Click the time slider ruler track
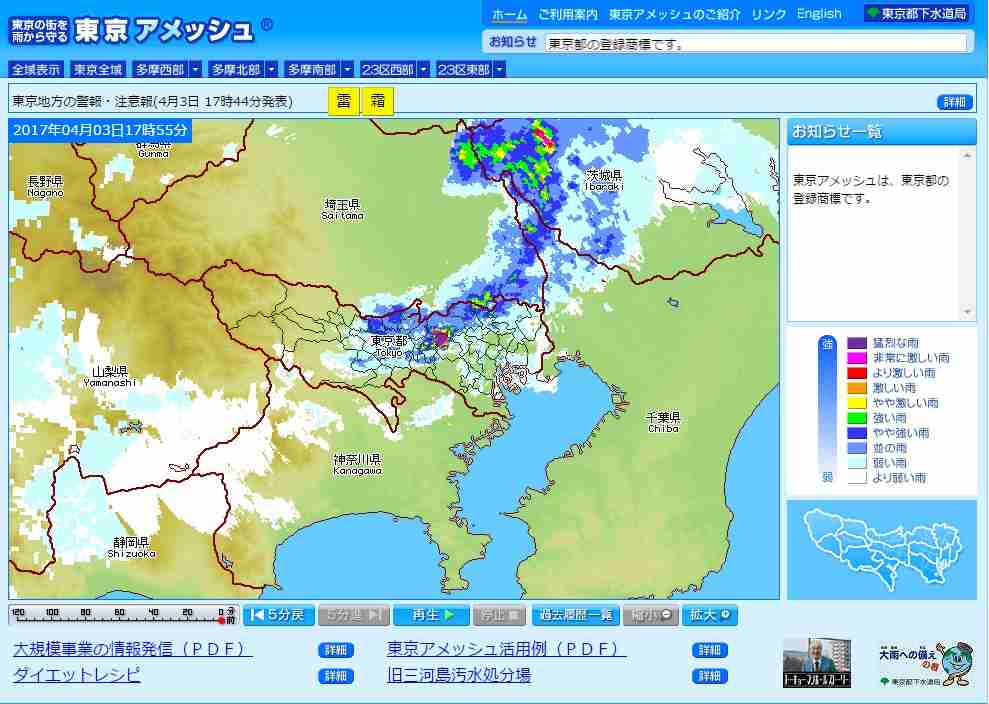Image resolution: width=989 pixels, height=704 pixels. click(x=124, y=615)
